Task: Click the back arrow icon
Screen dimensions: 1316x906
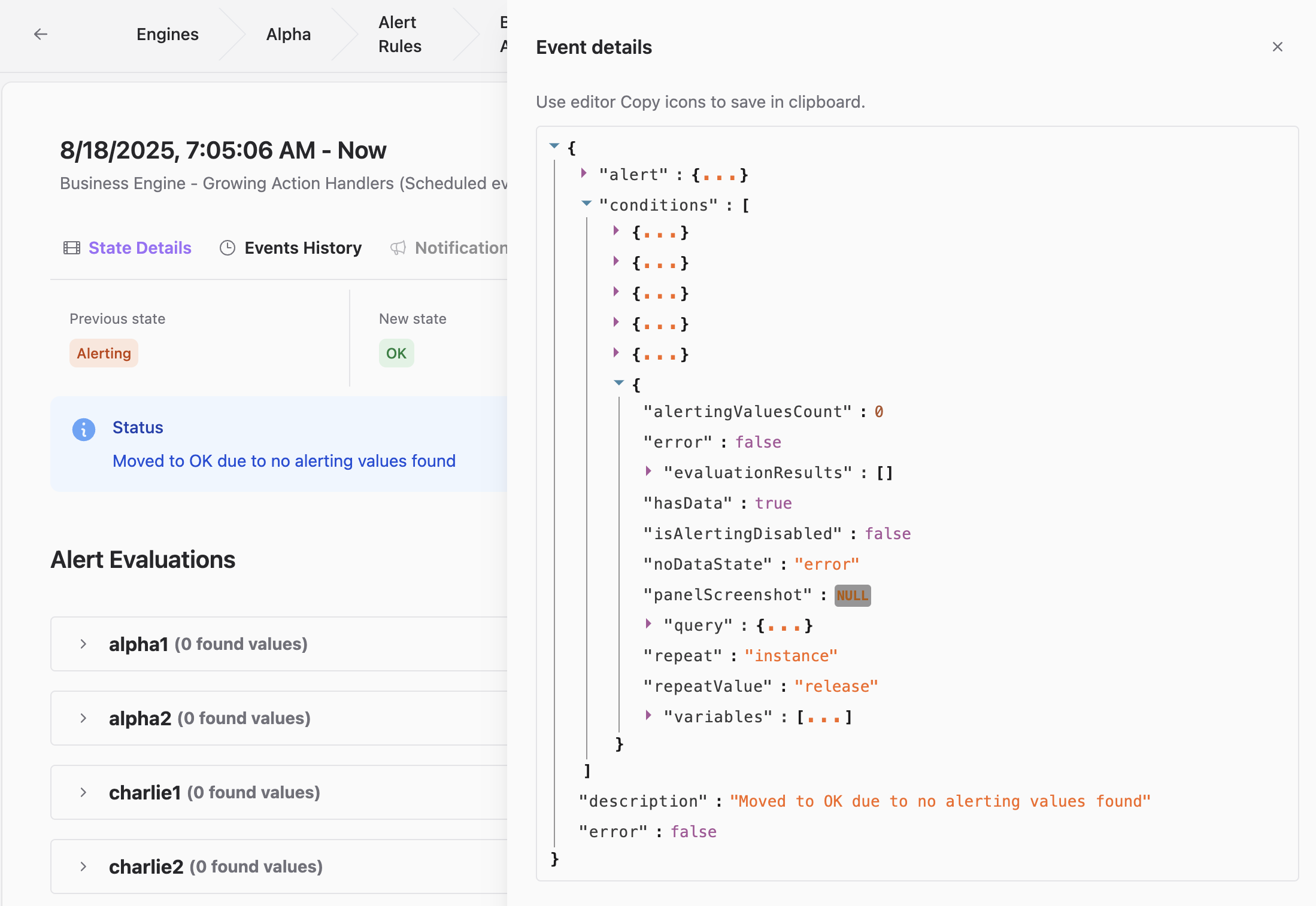Action: tap(41, 34)
